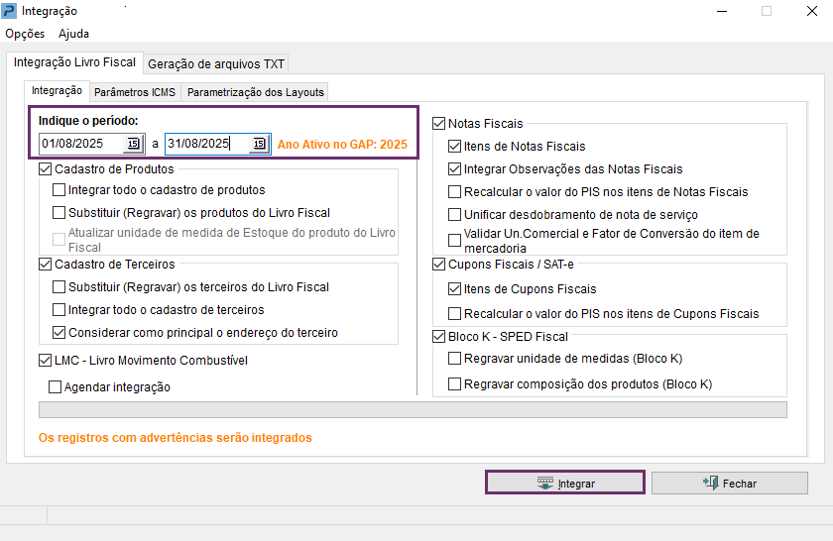Open the end date calendar picker
This screenshot has height=541, width=833.
[258, 144]
